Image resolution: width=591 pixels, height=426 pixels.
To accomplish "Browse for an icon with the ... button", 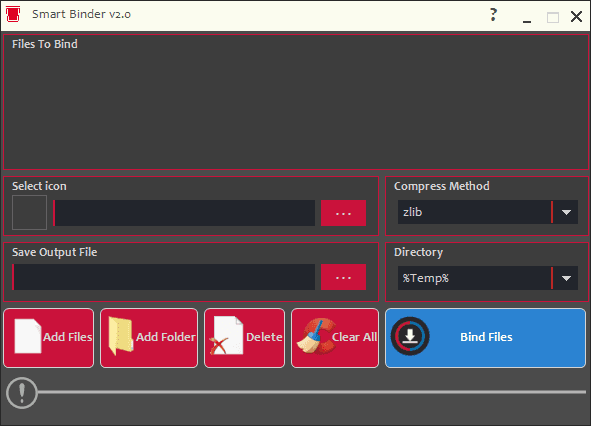I will (x=343, y=213).
